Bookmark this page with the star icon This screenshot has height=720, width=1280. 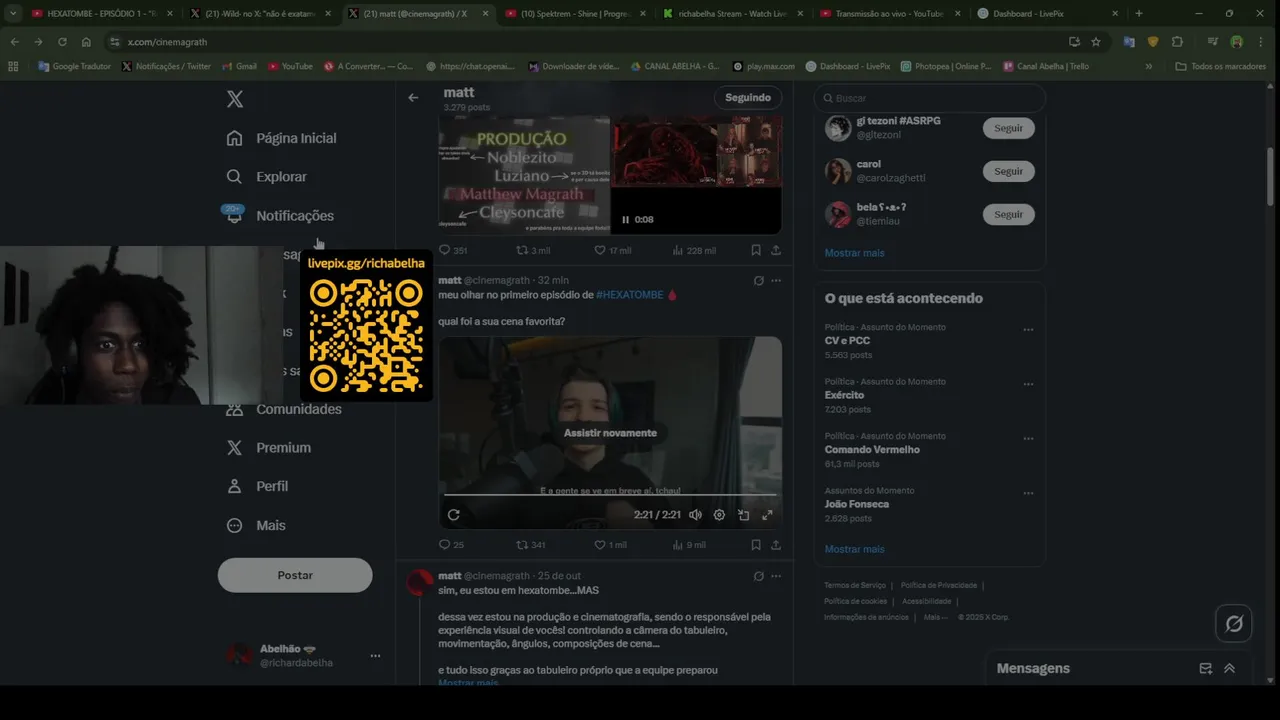1096,42
